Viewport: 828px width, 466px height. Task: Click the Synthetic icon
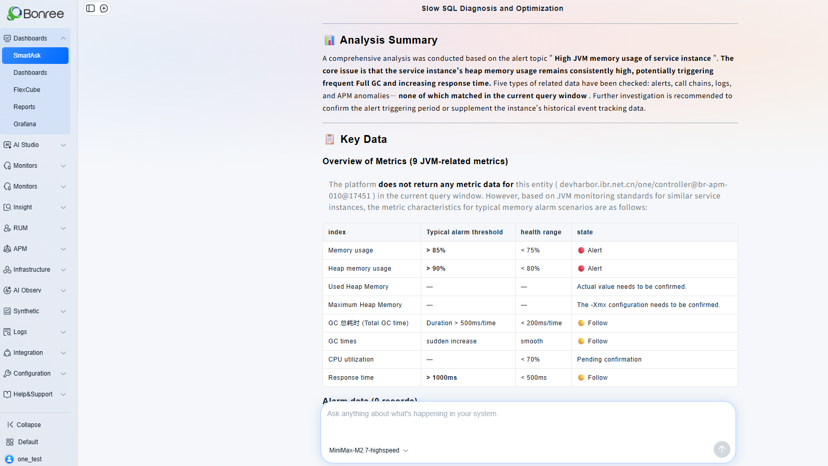(x=7, y=311)
